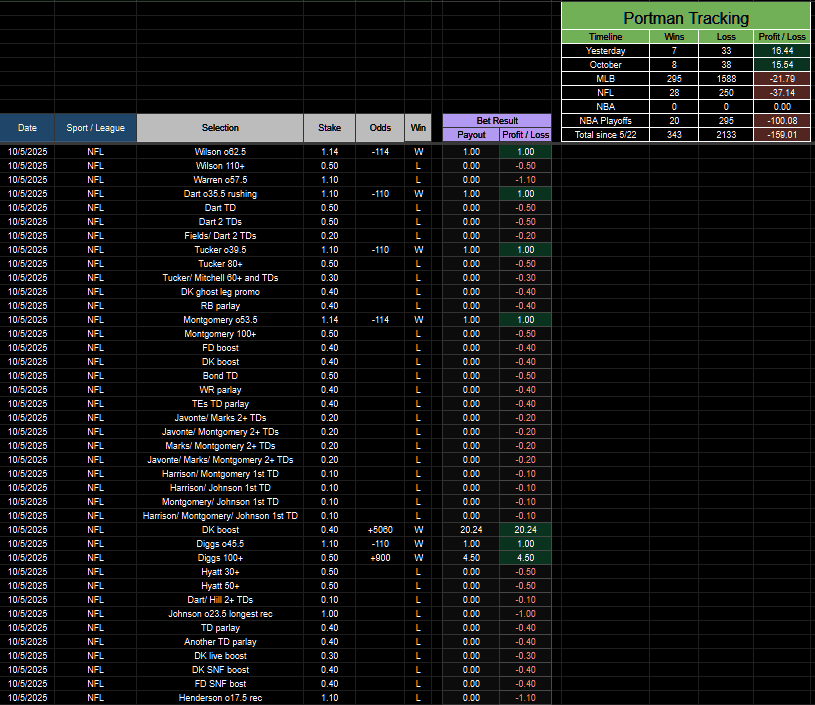Click Javonte/ Marks/ Montgomery 2+ TDs cell
Screen dimensions: 815x705
coord(220,460)
